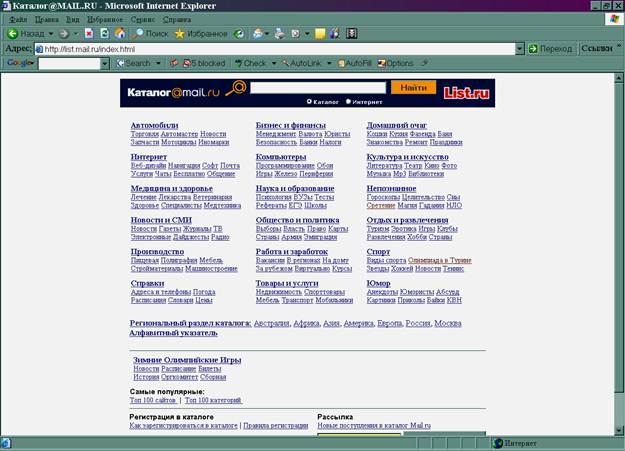Open the Правила регистрации link
The width and height of the screenshot is (625, 451).
(x=276, y=425)
